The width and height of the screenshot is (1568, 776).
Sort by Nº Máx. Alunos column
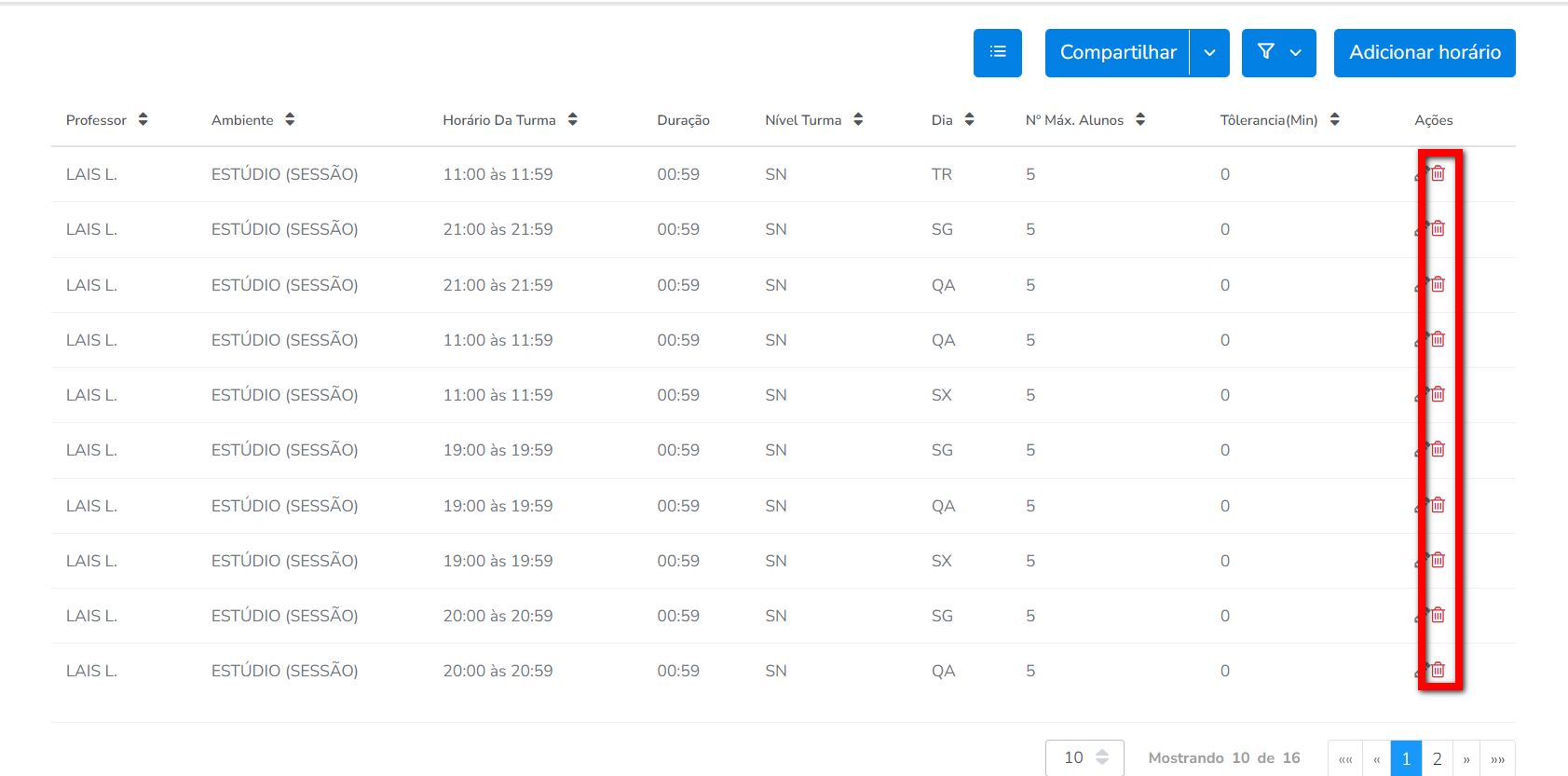[1140, 119]
